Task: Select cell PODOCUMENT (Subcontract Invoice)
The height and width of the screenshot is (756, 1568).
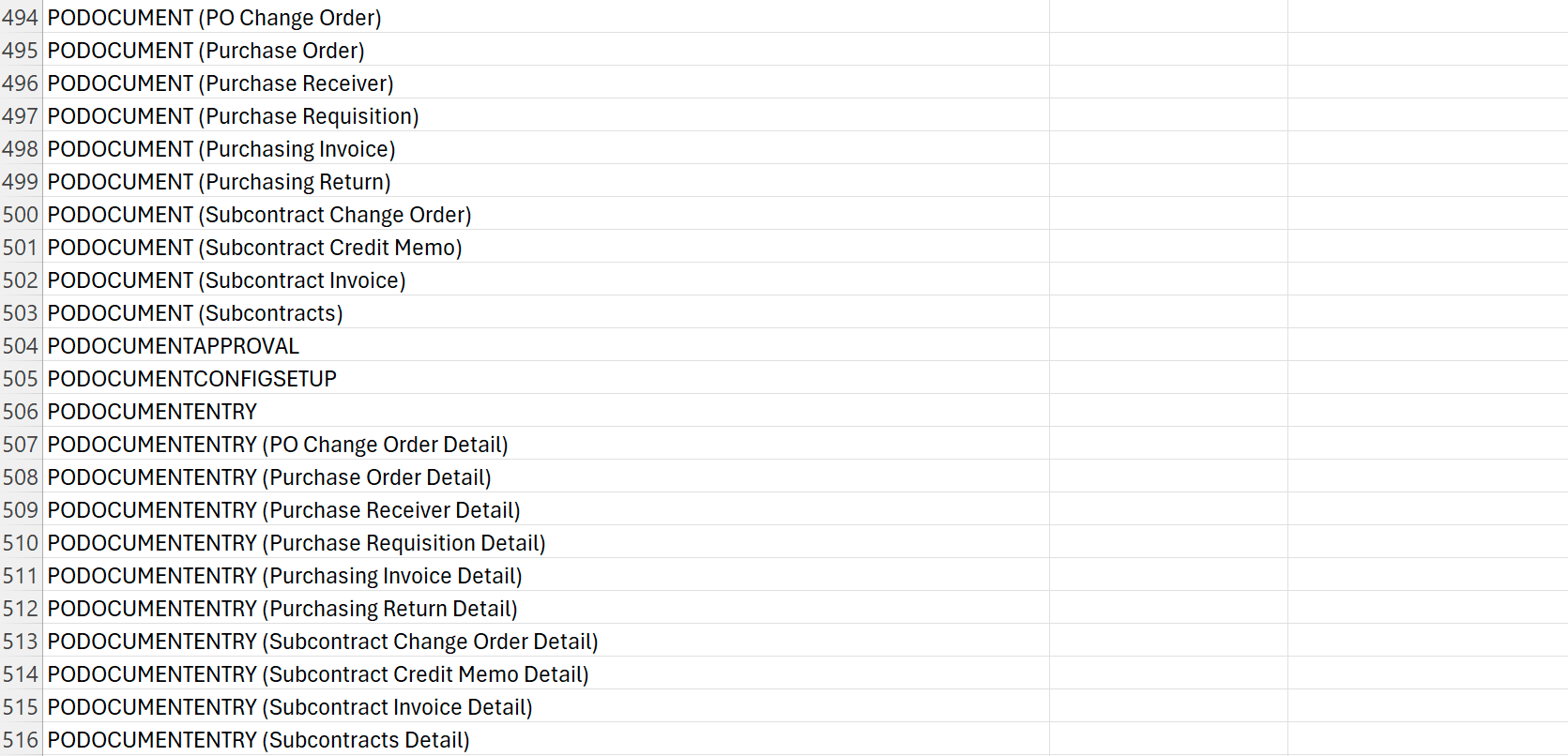Action: (x=546, y=280)
